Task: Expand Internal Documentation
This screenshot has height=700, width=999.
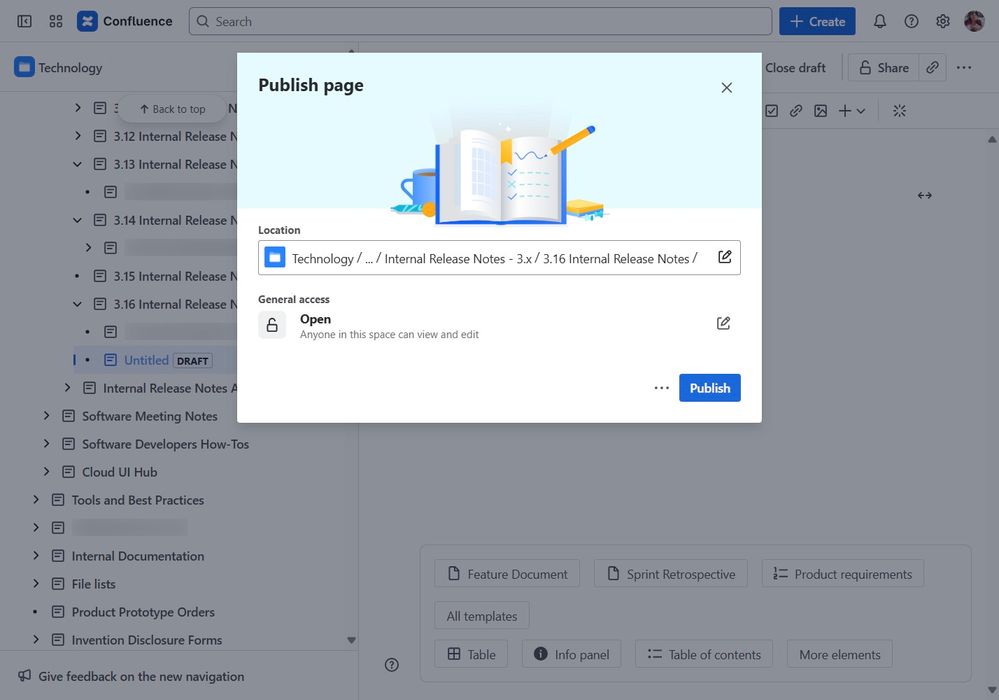Action: pyautogui.click(x=36, y=555)
